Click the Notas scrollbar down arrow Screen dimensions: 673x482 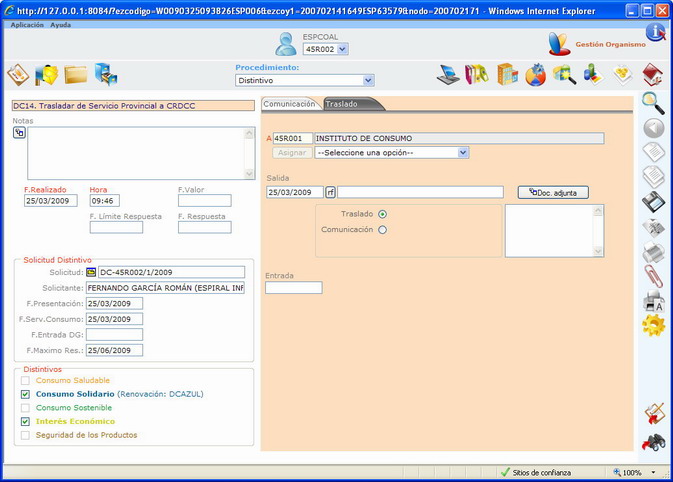click(x=249, y=174)
